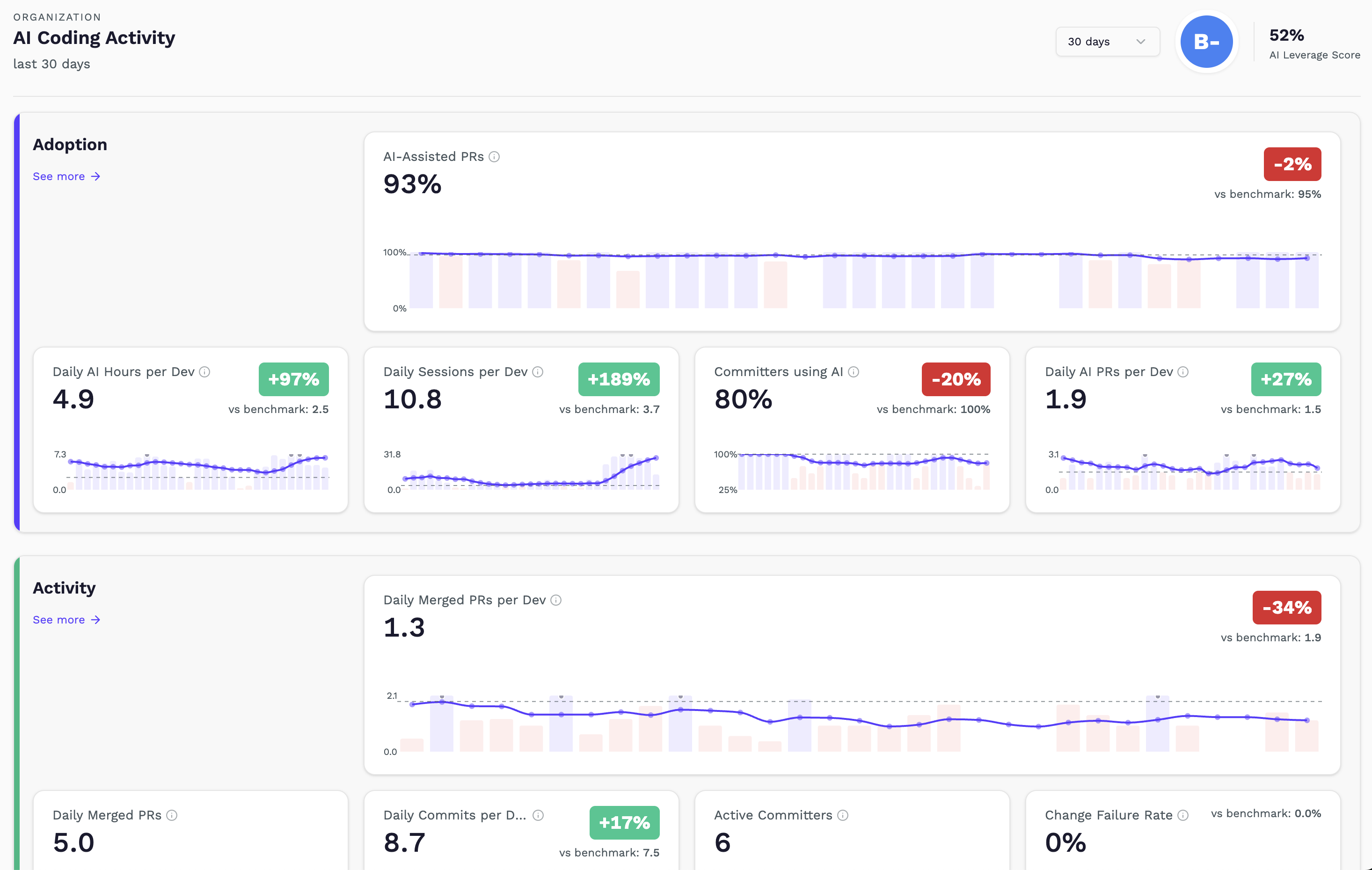The image size is (1372, 870).
Task: Show info for Daily AI Hours per Dev
Action: coord(204,372)
